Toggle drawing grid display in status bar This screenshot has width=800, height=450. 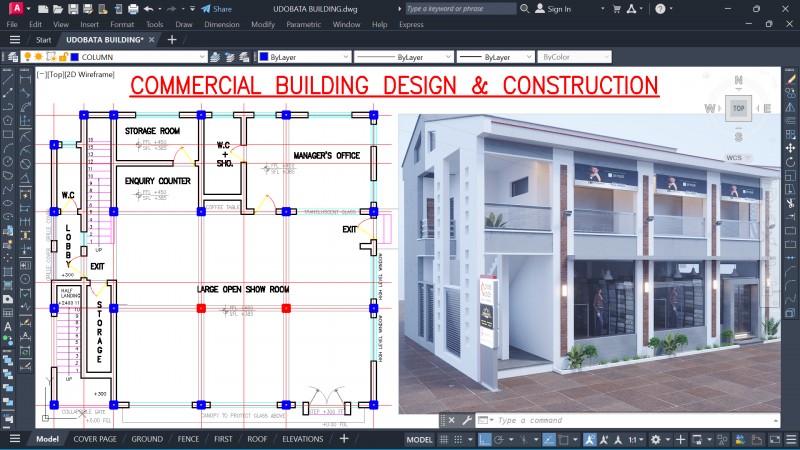pyautogui.click(x=444, y=439)
